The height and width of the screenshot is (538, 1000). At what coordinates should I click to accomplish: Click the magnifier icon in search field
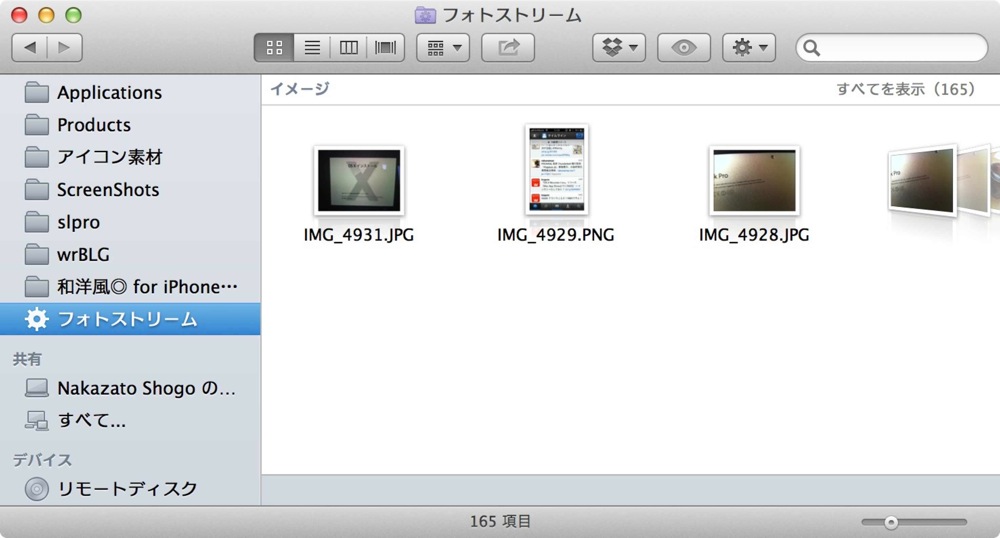[x=811, y=48]
